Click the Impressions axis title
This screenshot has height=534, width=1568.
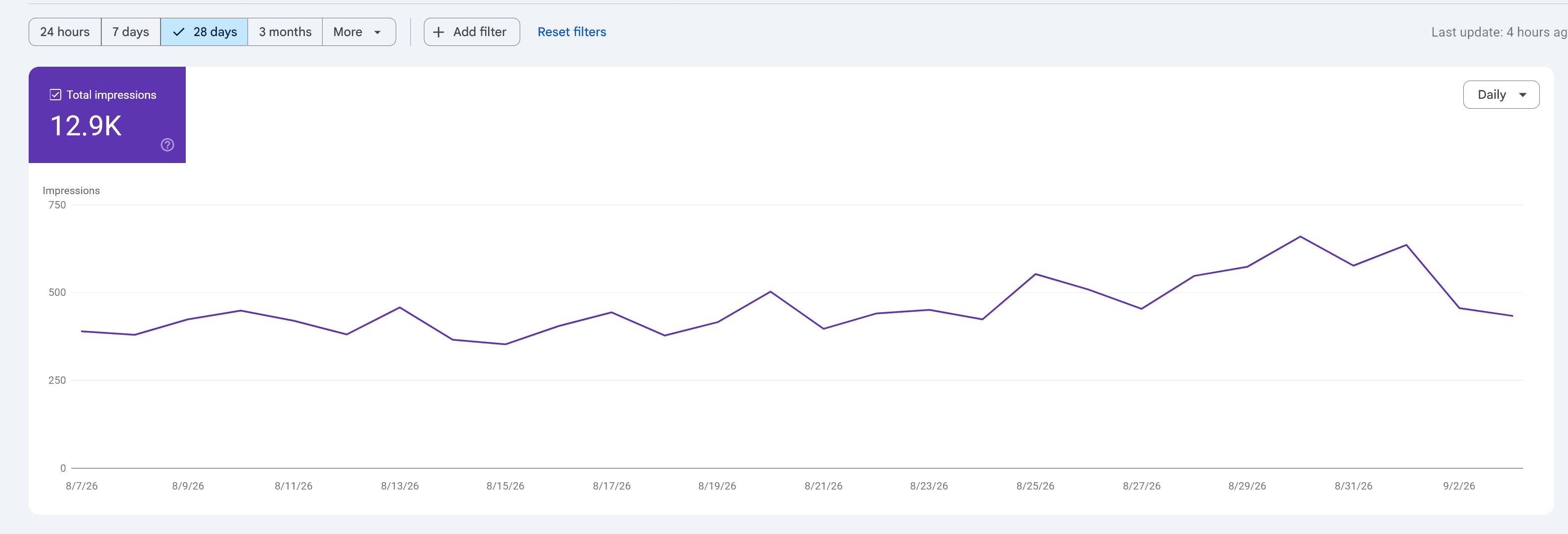71,191
